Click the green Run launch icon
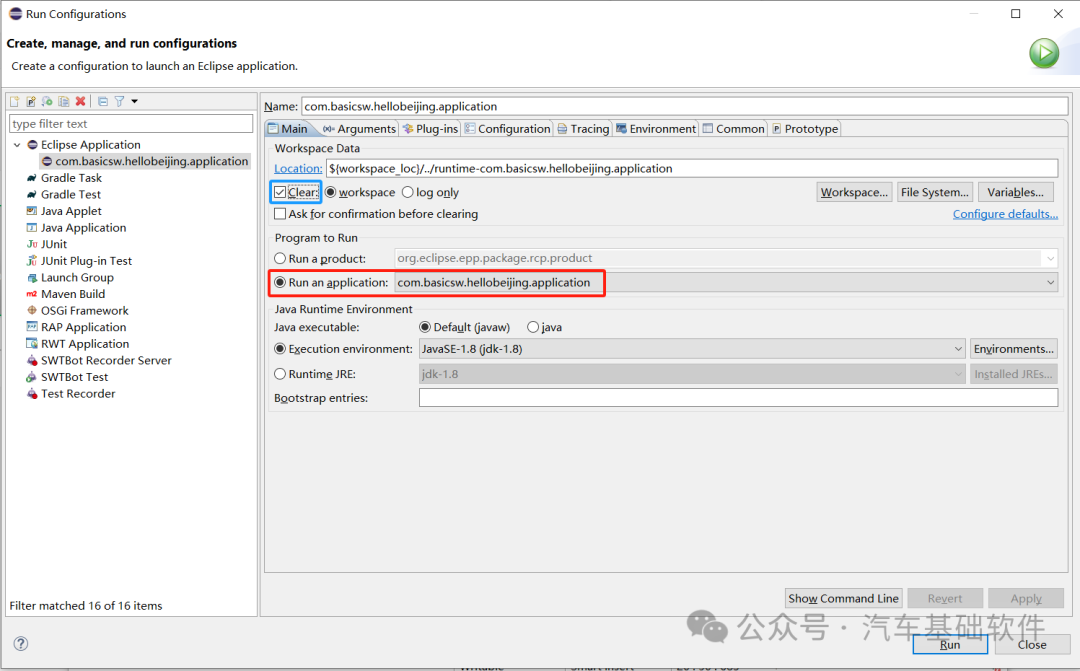 pyautogui.click(x=1044, y=52)
